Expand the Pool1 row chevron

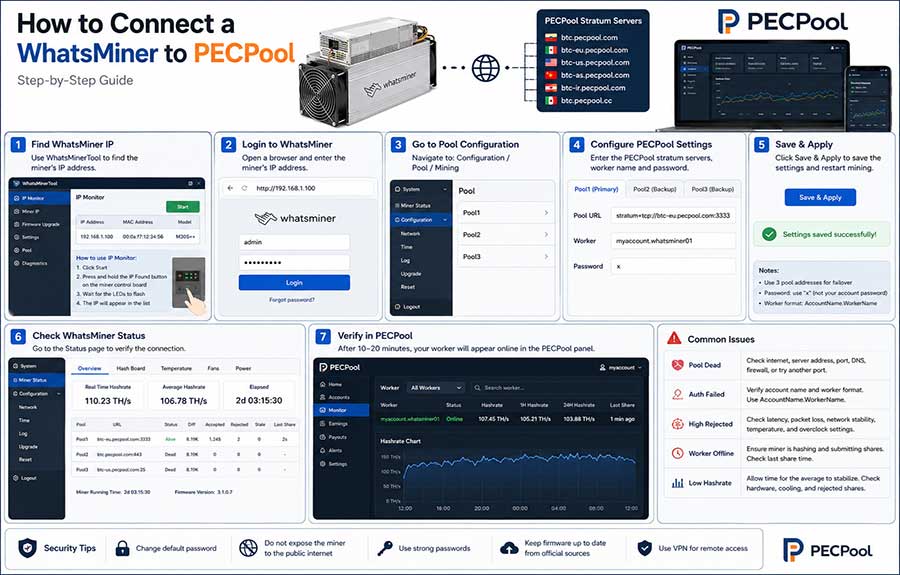tap(546, 212)
